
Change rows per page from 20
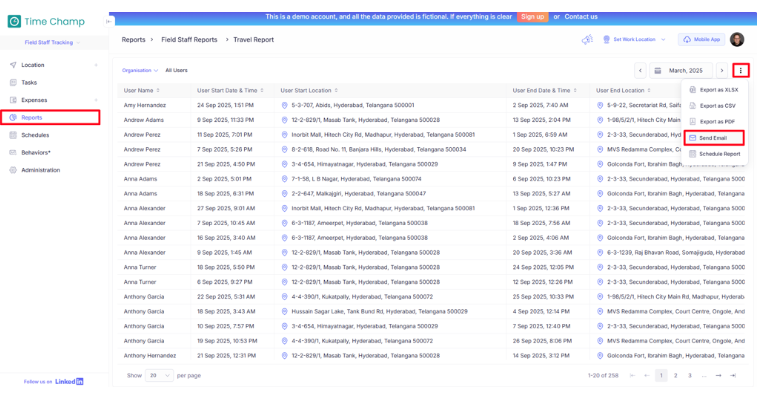click(x=159, y=376)
